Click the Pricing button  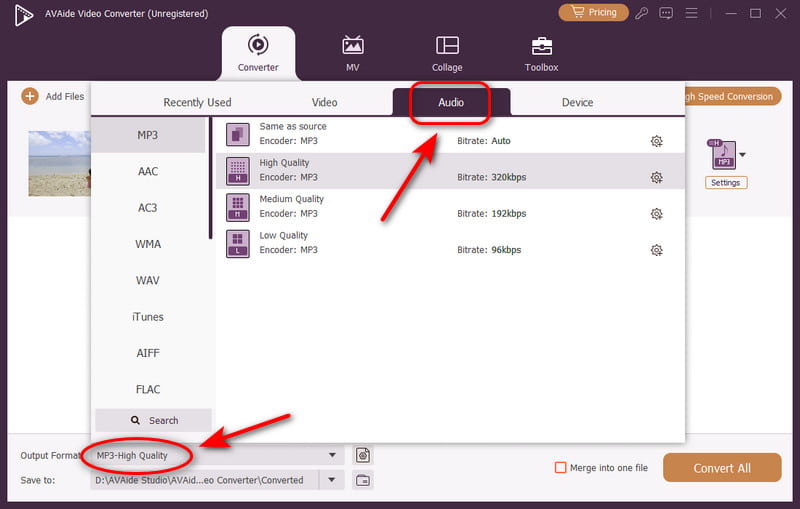point(592,13)
